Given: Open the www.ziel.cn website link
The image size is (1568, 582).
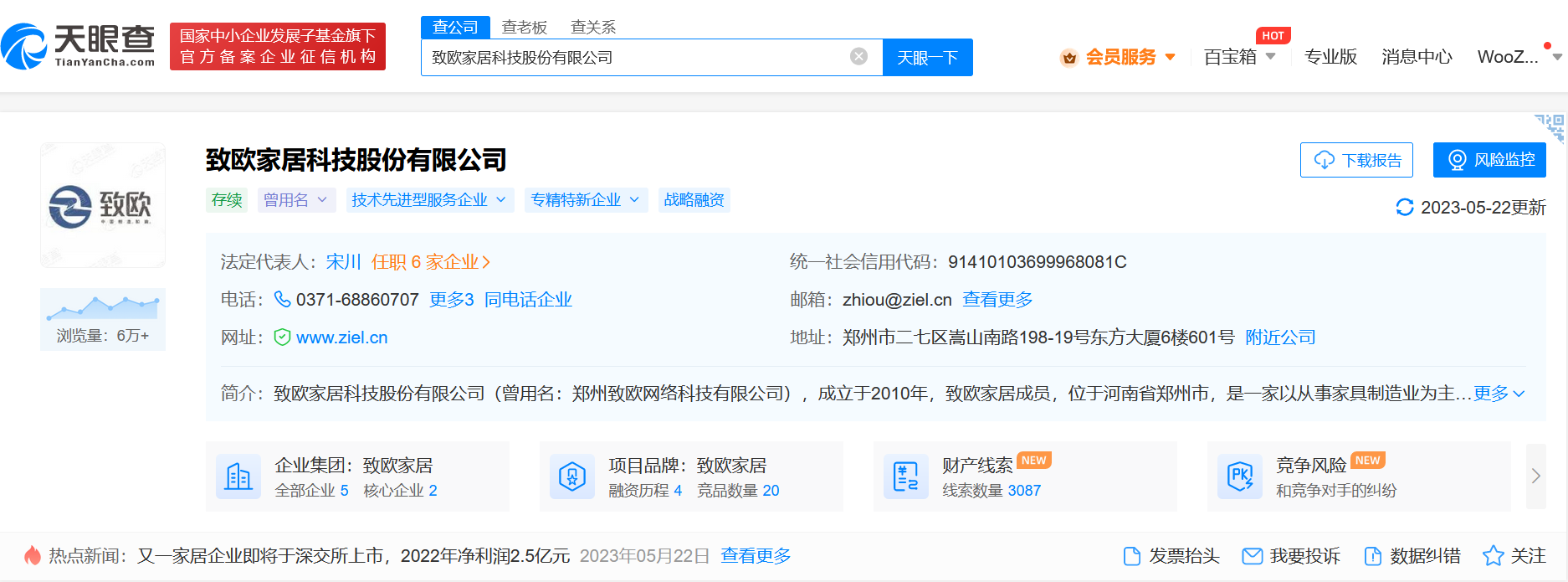Looking at the screenshot, I should [341, 337].
